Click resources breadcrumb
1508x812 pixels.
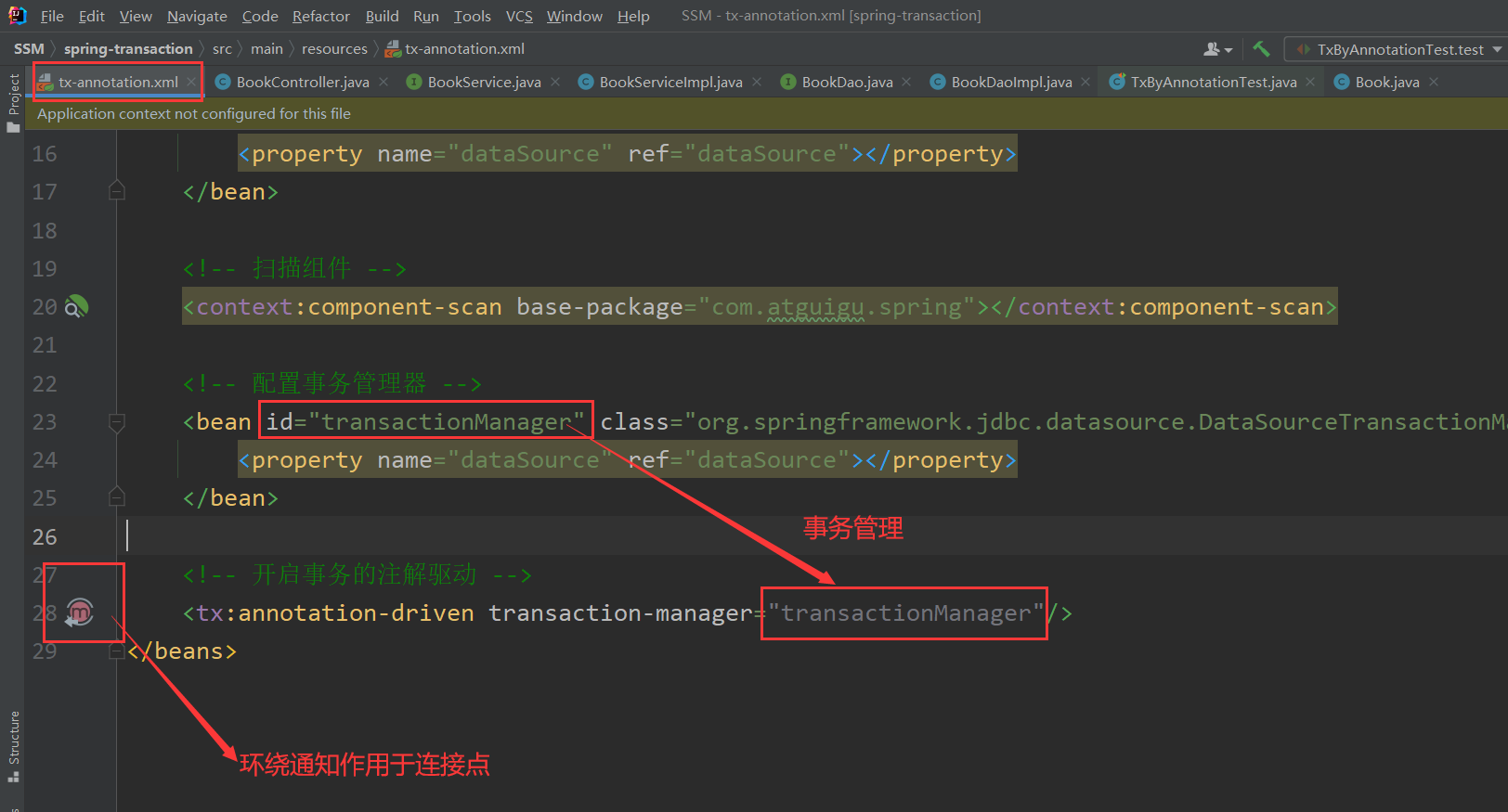coord(334,49)
